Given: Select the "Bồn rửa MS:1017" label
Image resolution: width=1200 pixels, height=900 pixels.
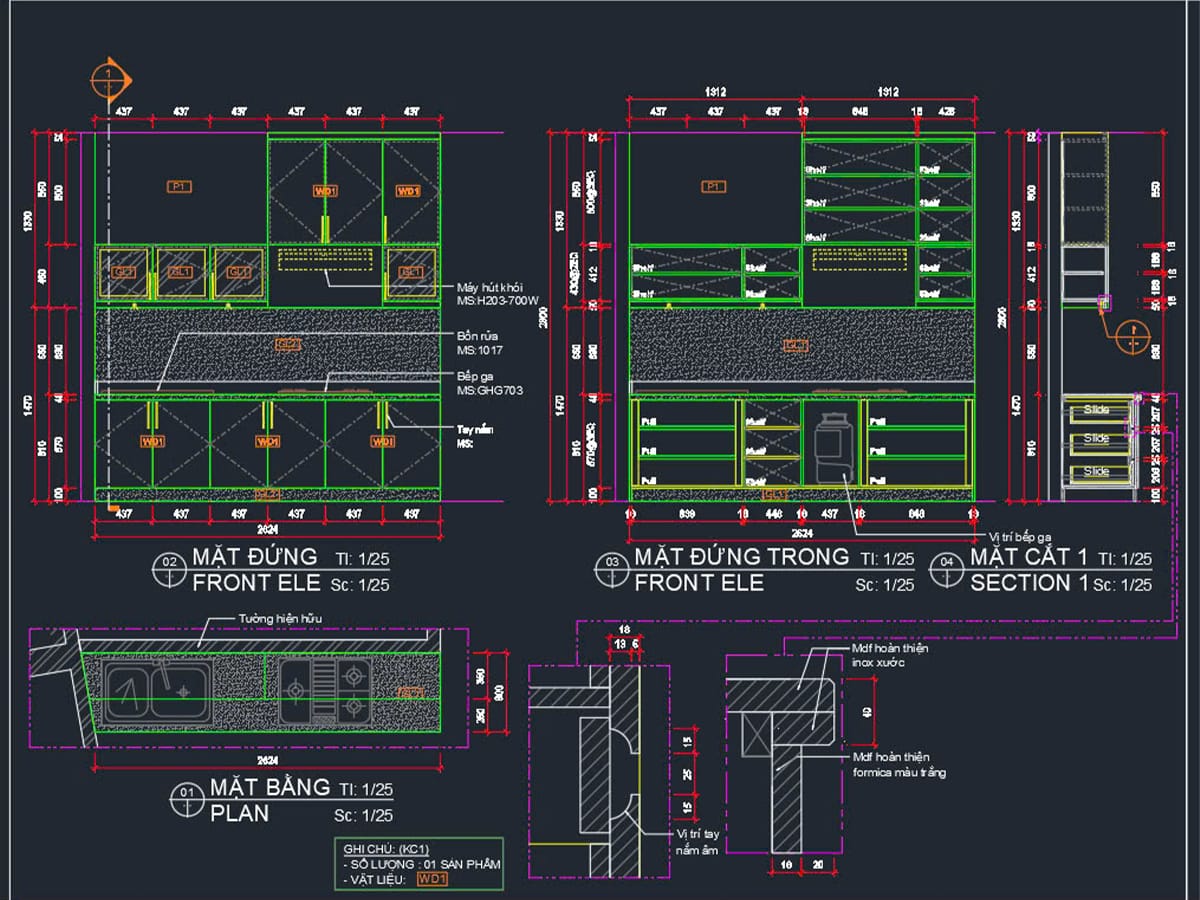Looking at the screenshot, I should point(480,344).
